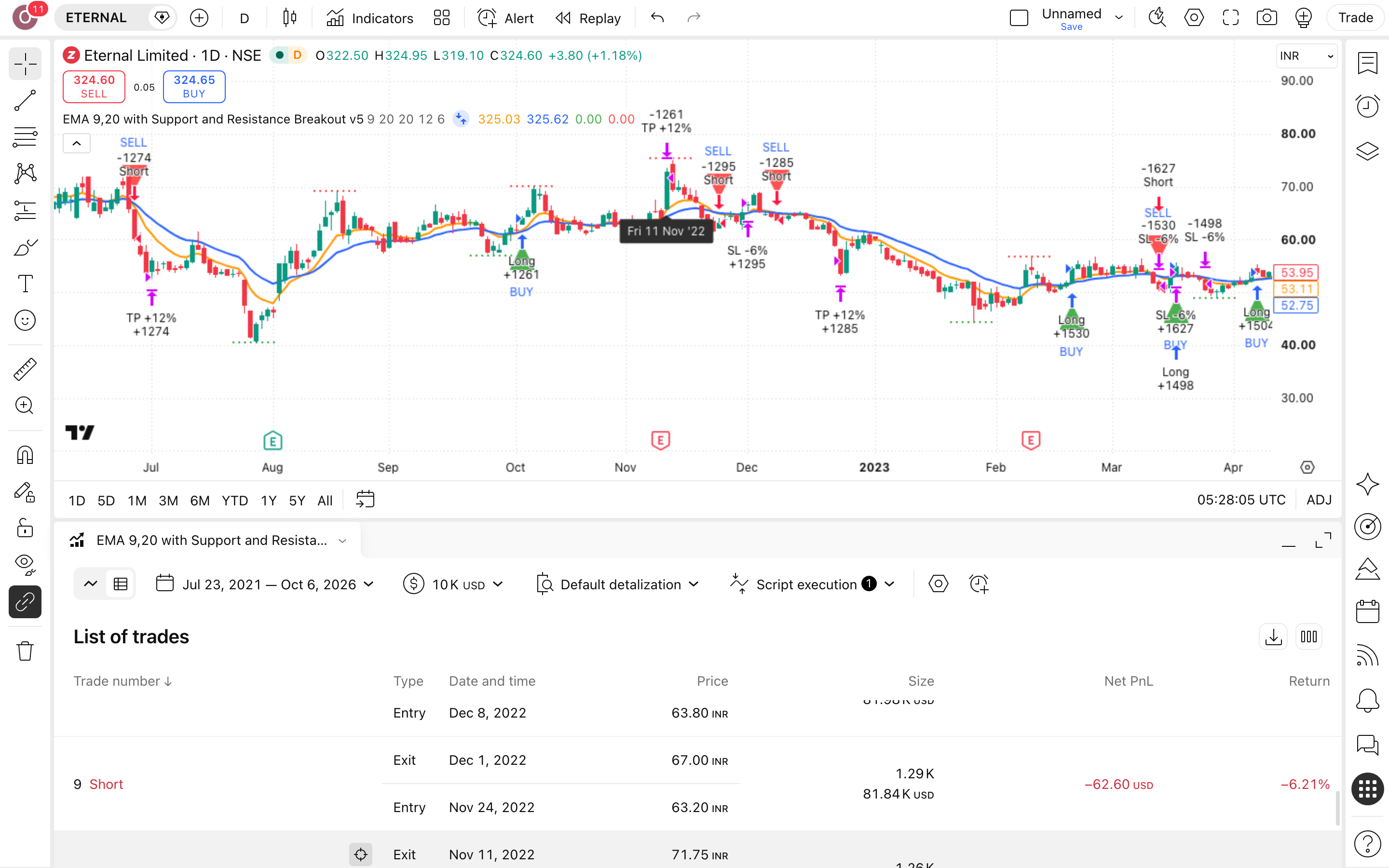This screenshot has height=868, width=1389.
Task: Toggle ADJ price adjustment
Action: point(1319,500)
